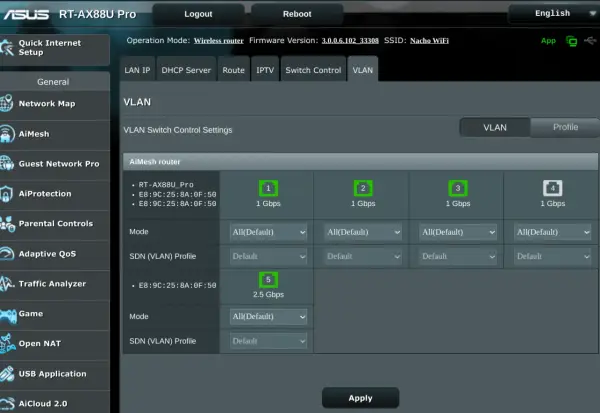Open Mode dropdown for port 2
Screen dimensions: 600x413
pyautogui.click(x=363, y=232)
